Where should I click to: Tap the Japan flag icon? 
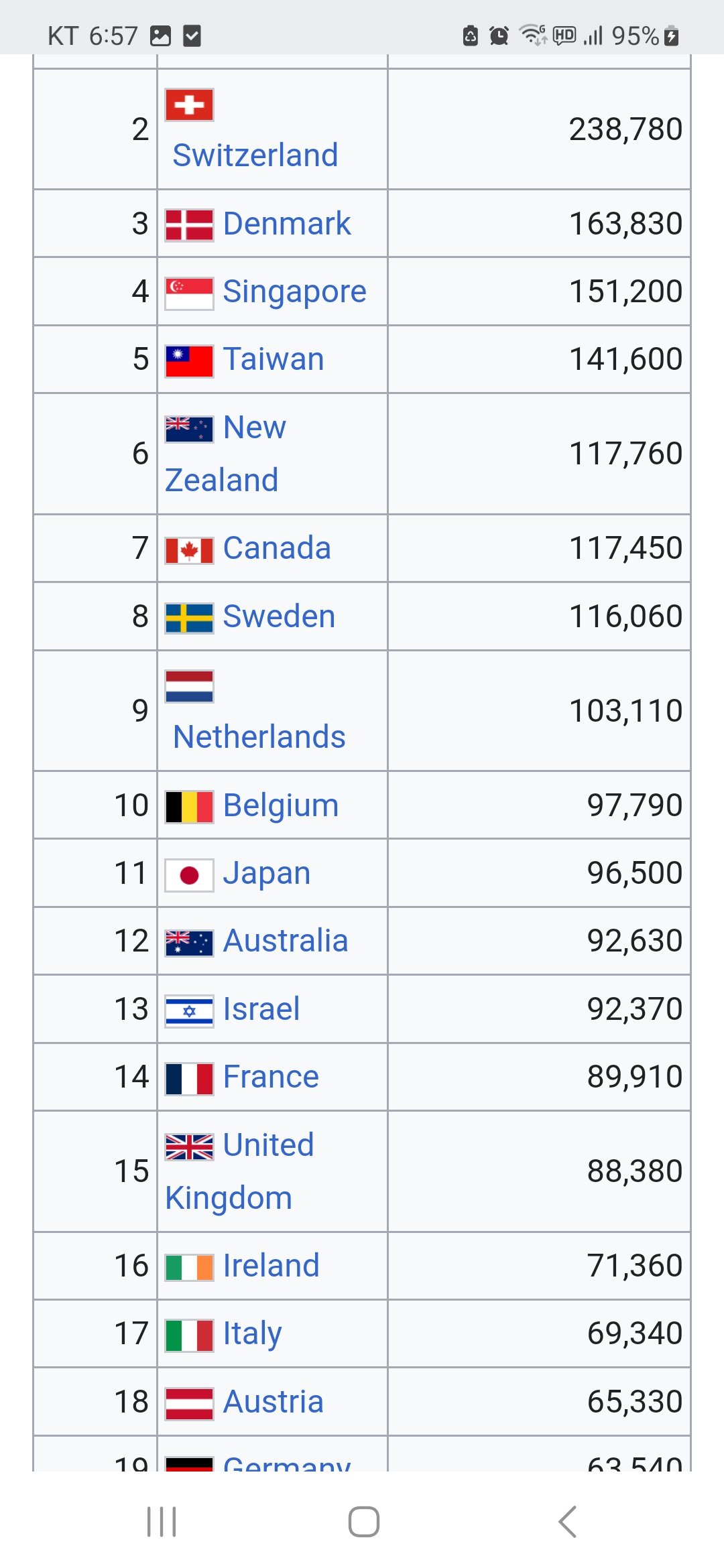(x=189, y=874)
